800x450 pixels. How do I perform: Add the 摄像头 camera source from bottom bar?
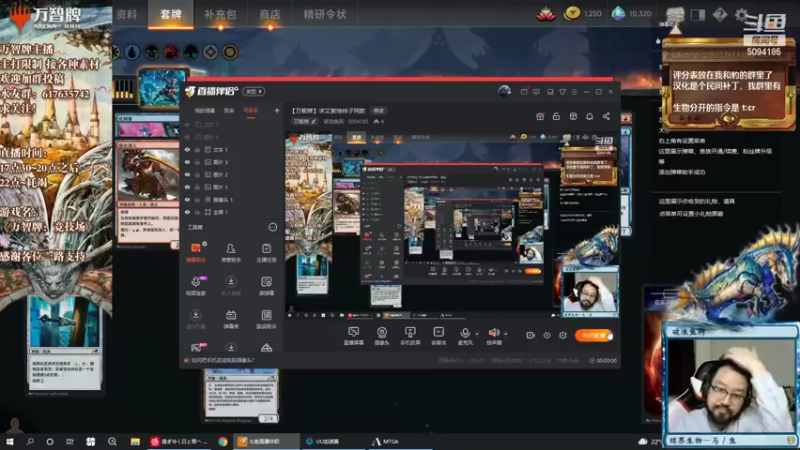point(382,336)
